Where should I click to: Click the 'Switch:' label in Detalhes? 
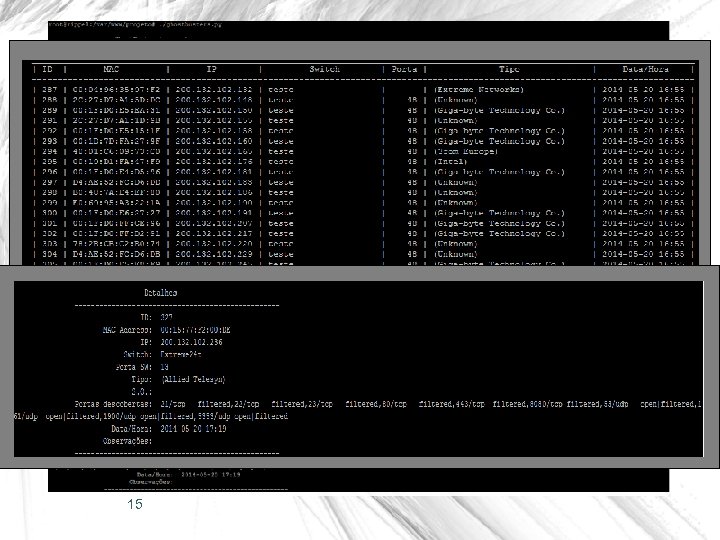[138, 354]
